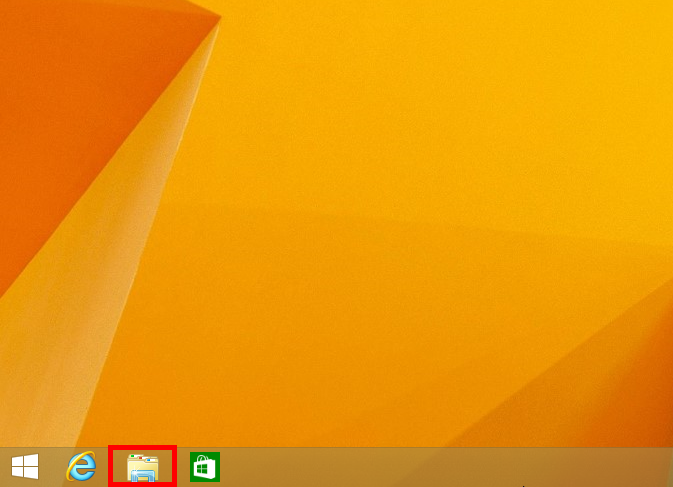The width and height of the screenshot is (673, 487).
Task: Click the folder icon highlighted in red
Action: click(x=143, y=467)
